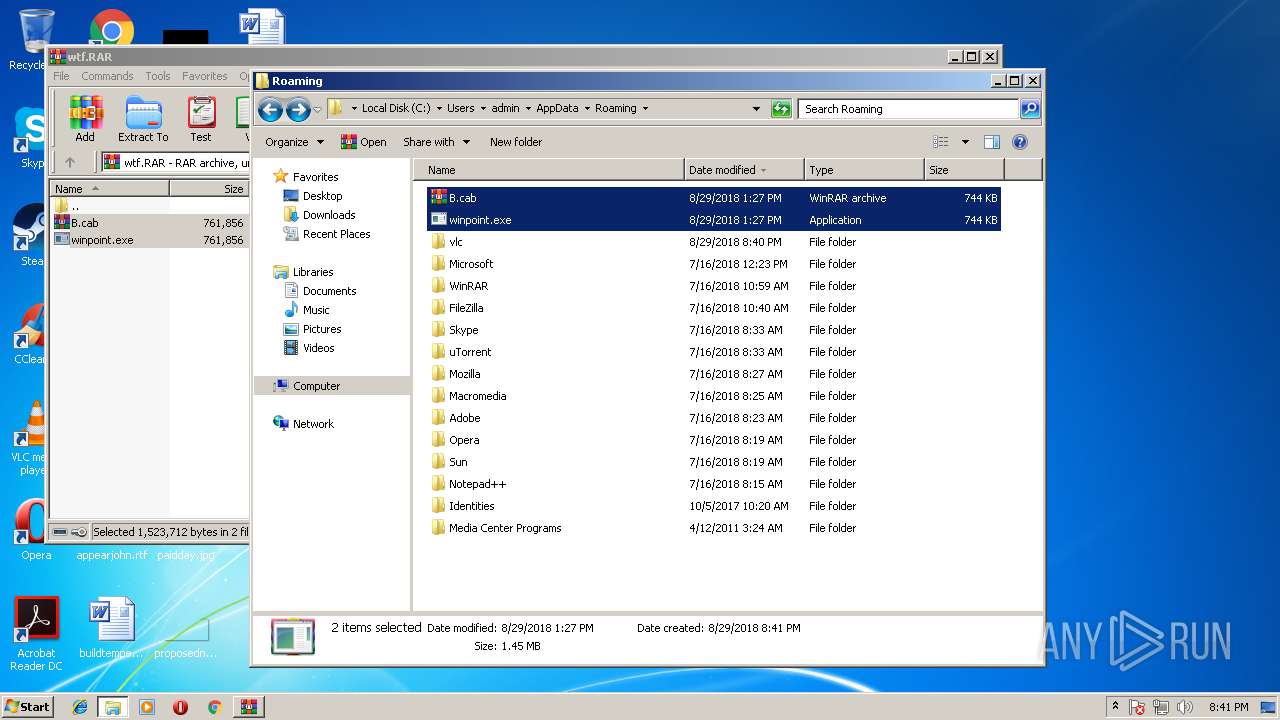This screenshot has width=1280, height=720.
Task: Select Network in navigation pane
Action: [313, 424]
